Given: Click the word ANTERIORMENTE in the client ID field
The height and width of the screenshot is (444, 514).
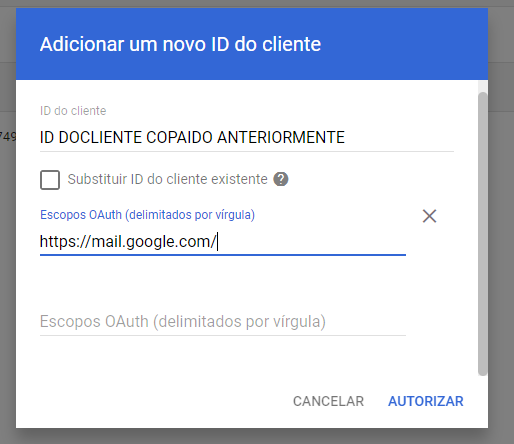Looking at the screenshot, I should click(x=281, y=137).
